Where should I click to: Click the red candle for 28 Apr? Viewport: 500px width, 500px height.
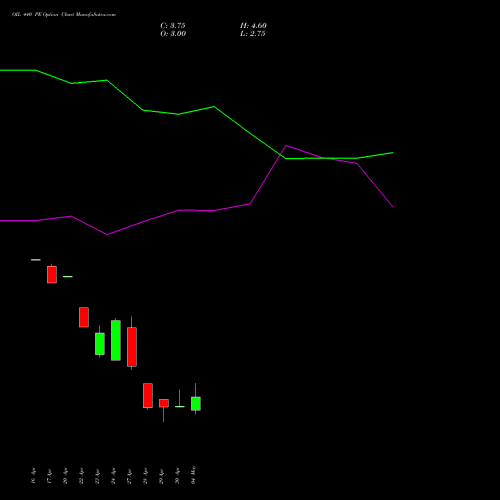point(148,395)
